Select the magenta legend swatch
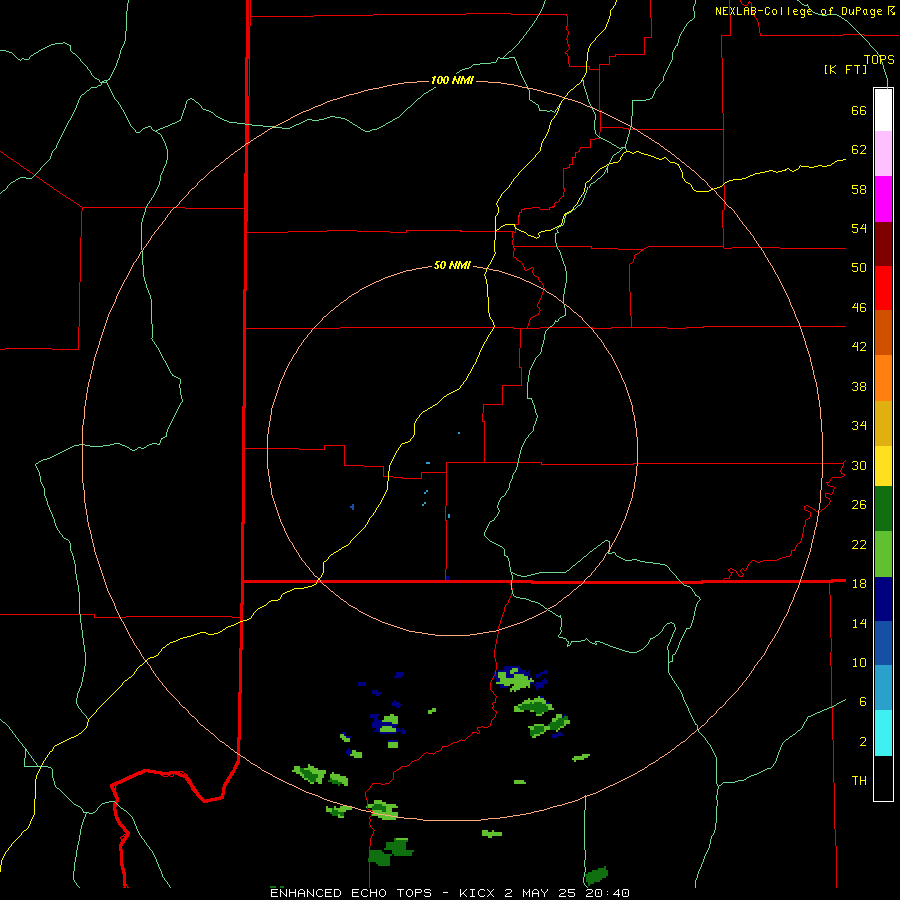The height and width of the screenshot is (900, 900). click(x=883, y=199)
